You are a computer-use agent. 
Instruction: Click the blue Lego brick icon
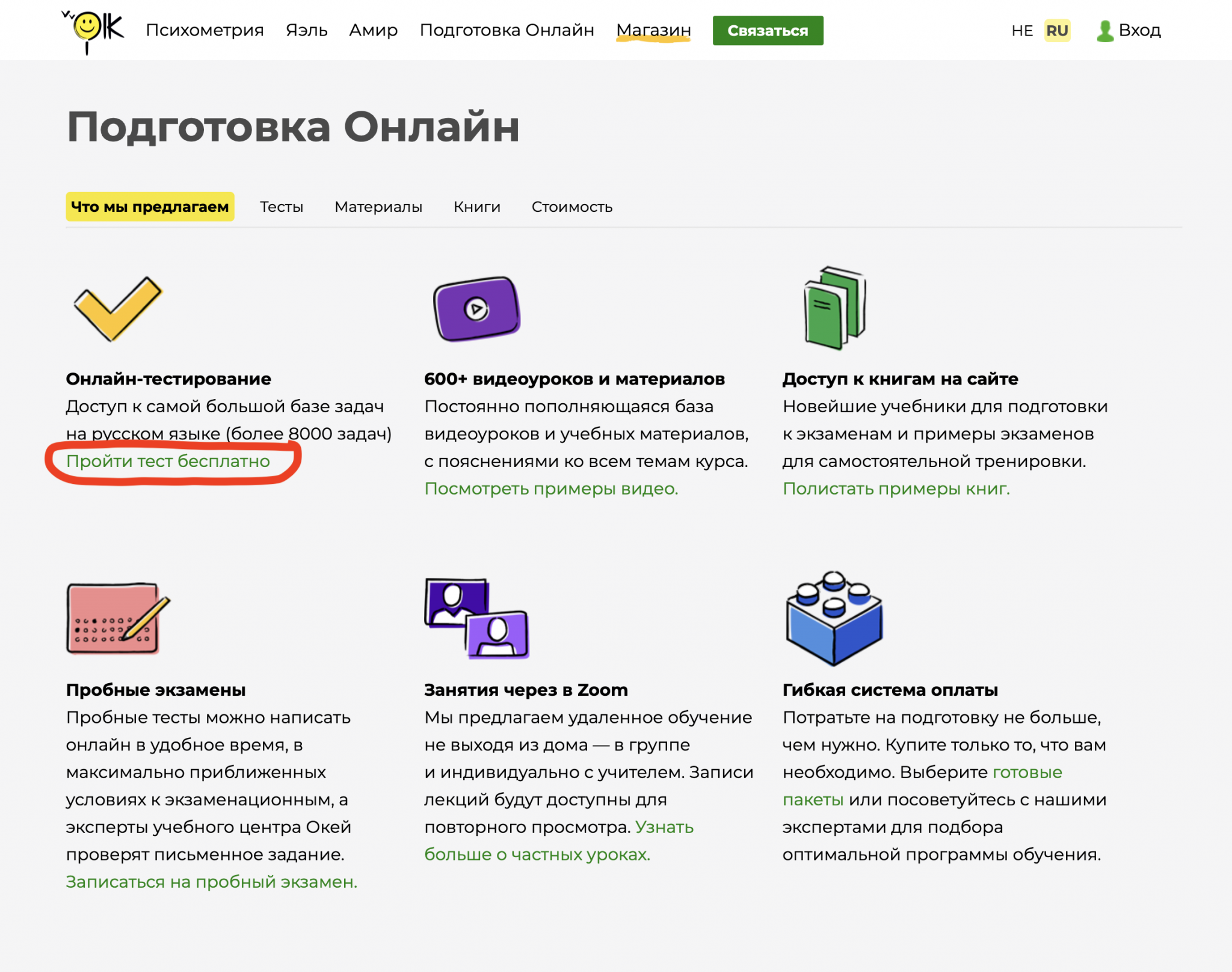[834, 618]
